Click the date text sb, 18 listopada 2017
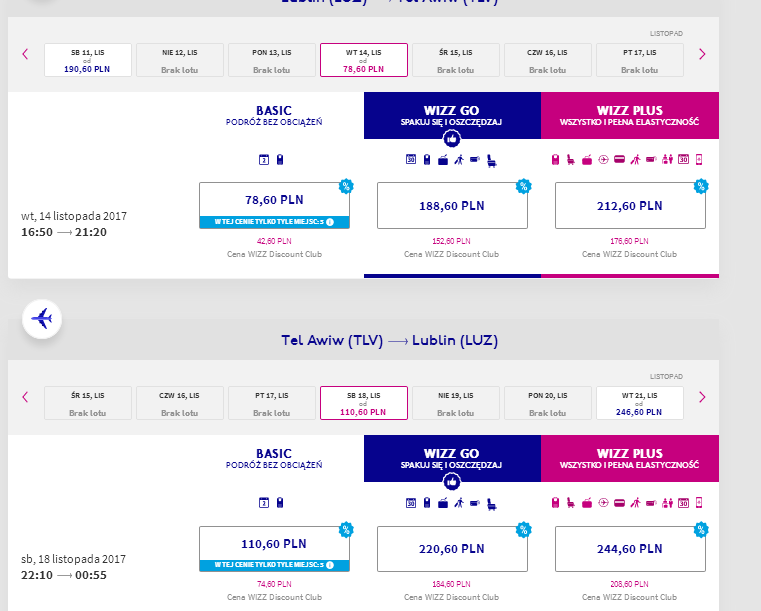 point(73,559)
